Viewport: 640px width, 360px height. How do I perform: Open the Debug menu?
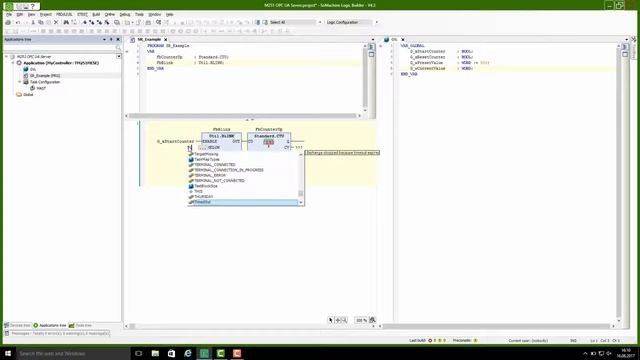[x=125, y=14]
